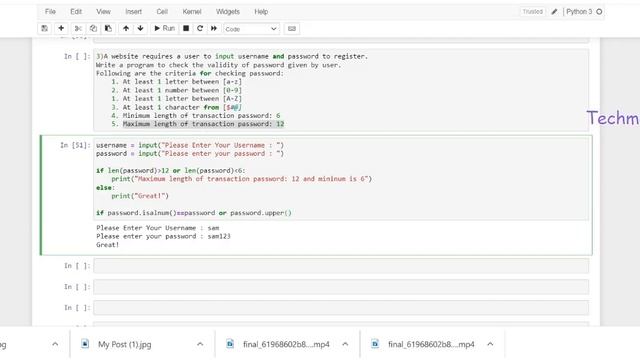Open My Post (1).jpg download item
The height and width of the screenshot is (360, 640).
pyautogui.click(x=124, y=344)
